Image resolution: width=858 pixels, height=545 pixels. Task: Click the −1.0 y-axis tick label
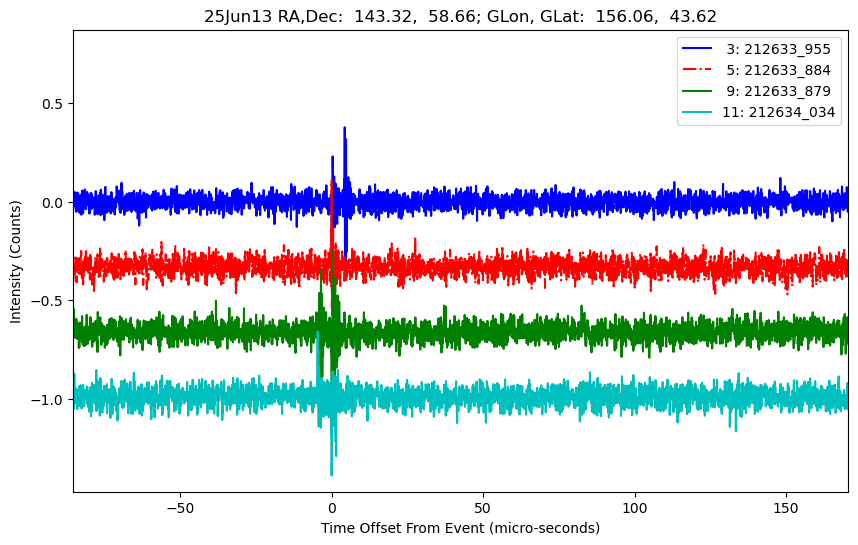click(49, 400)
